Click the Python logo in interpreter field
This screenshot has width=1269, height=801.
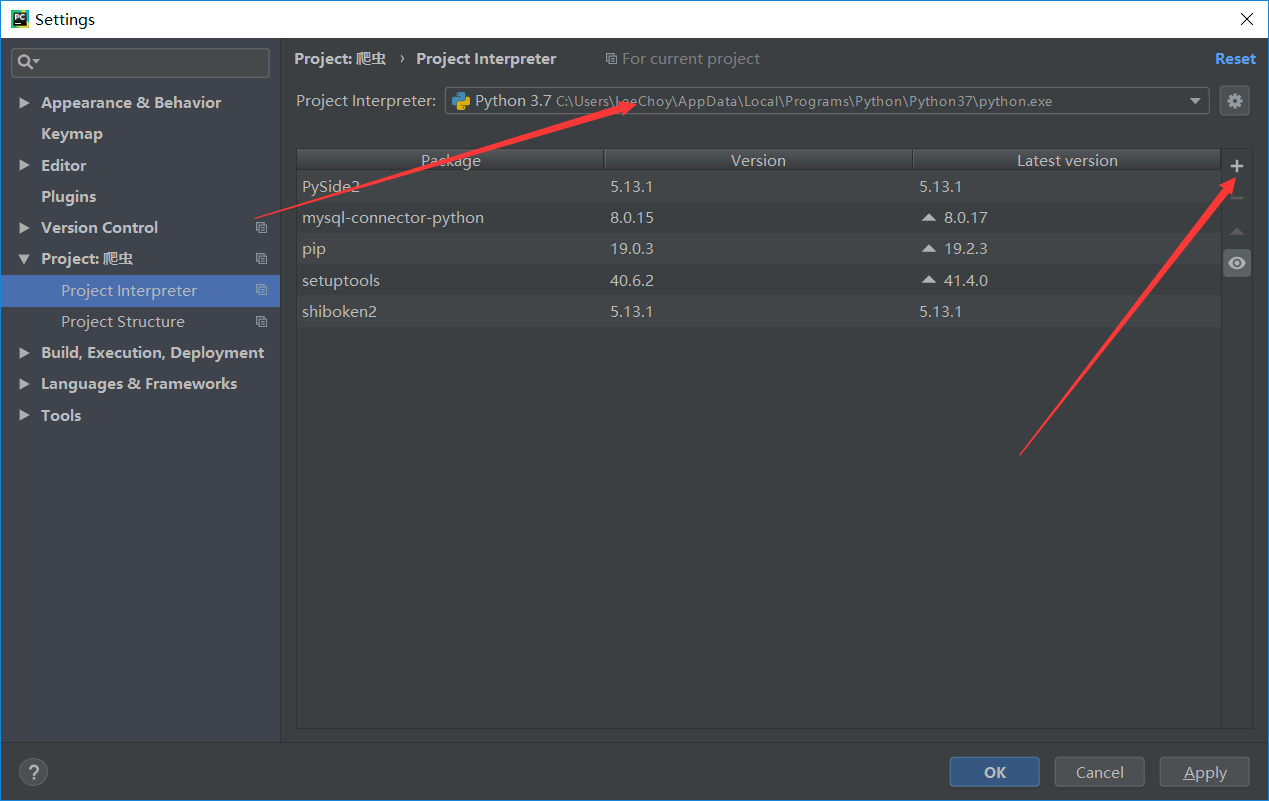pos(461,101)
